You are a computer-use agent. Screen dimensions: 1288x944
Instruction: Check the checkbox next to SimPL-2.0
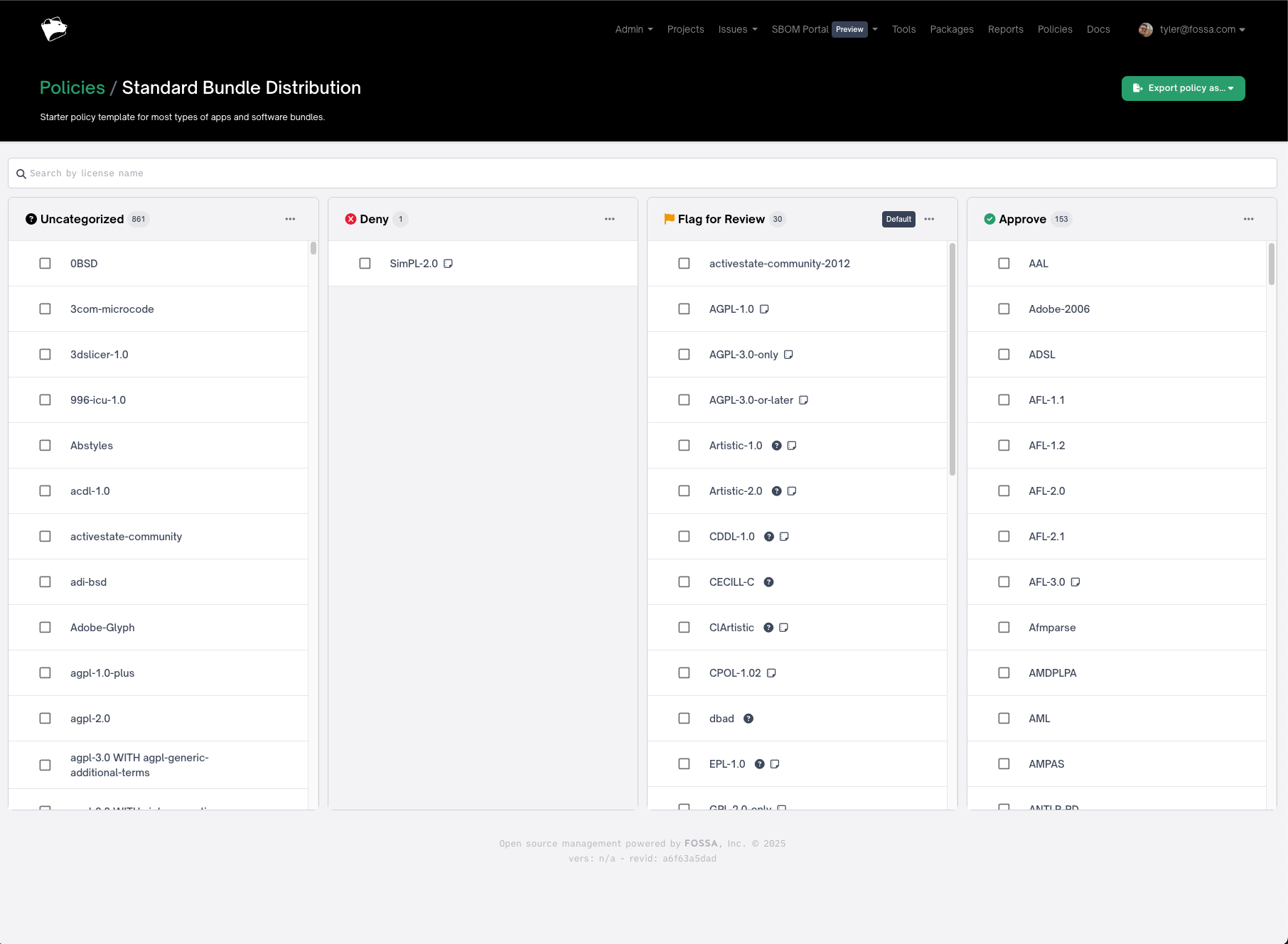click(x=365, y=263)
